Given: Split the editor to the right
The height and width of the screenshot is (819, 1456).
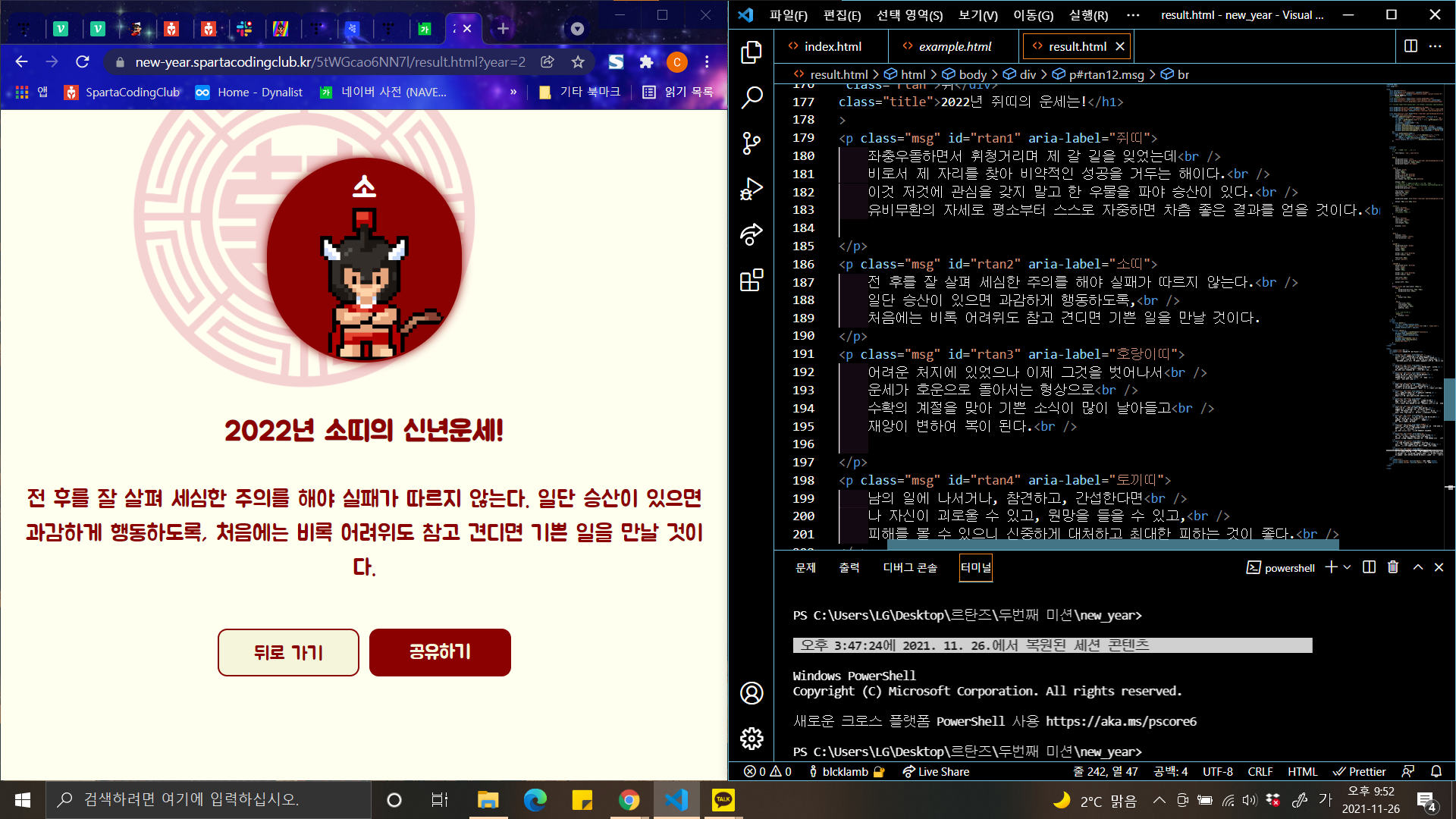Looking at the screenshot, I should click(x=1410, y=46).
